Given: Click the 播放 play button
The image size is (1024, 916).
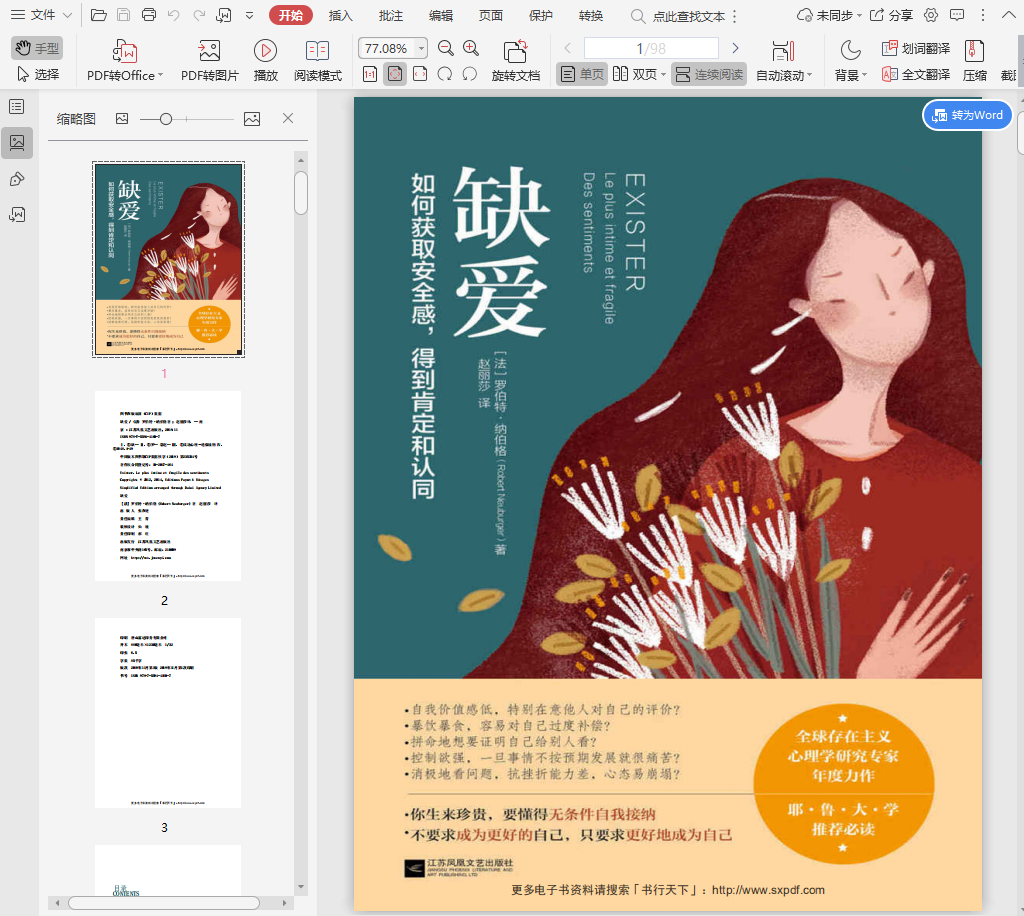Looking at the screenshot, I should click(x=265, y=51).
